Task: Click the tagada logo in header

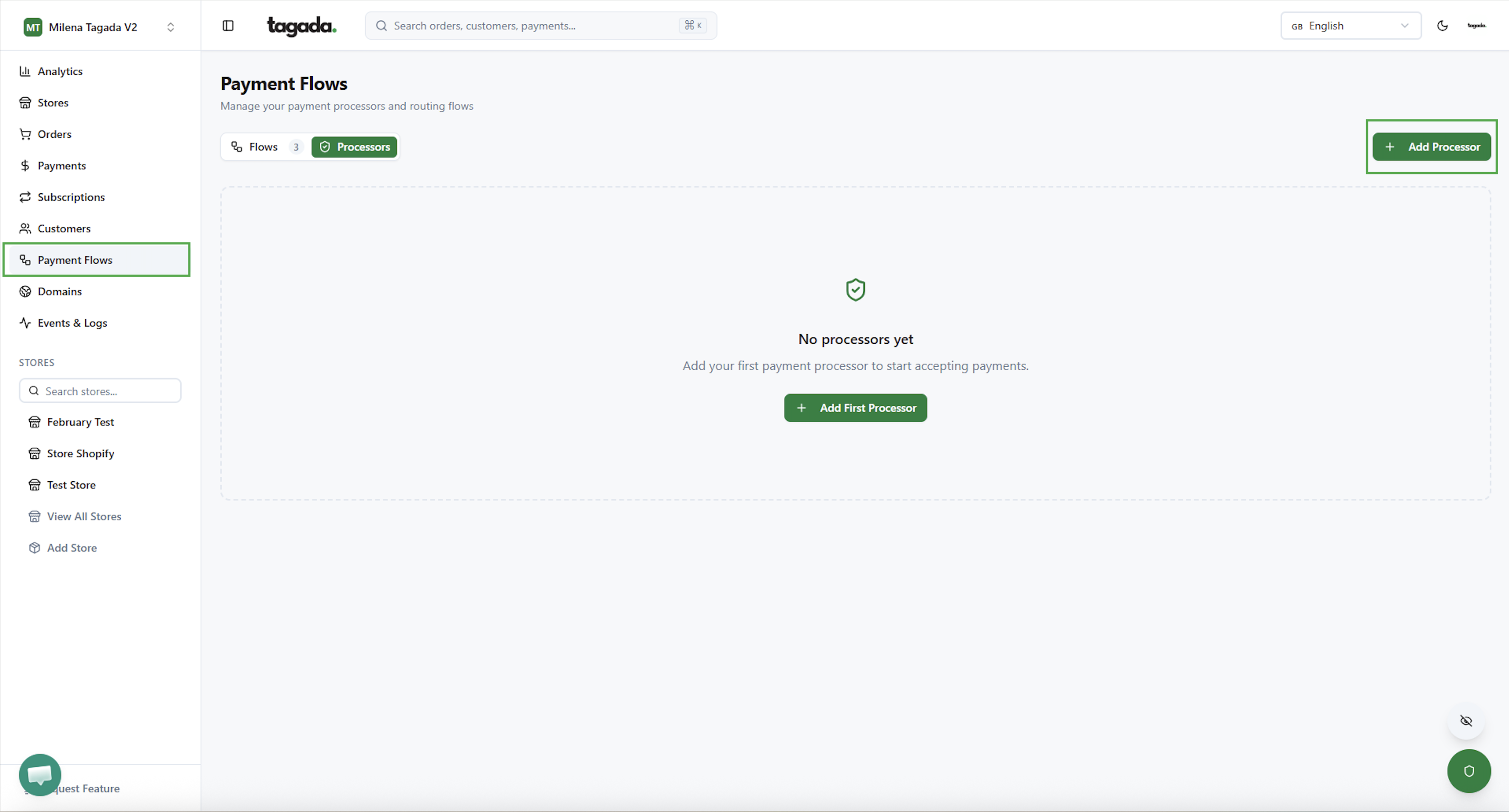Action: pos(302,26)
